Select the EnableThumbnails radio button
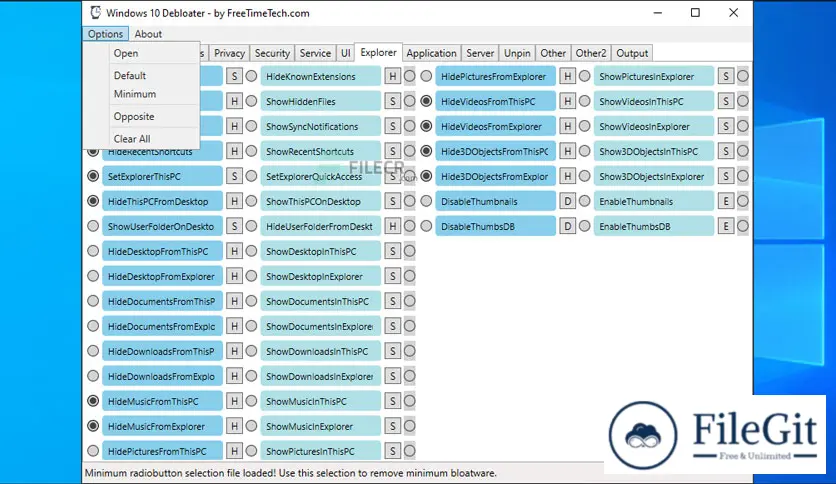 [x=584, y=201]
